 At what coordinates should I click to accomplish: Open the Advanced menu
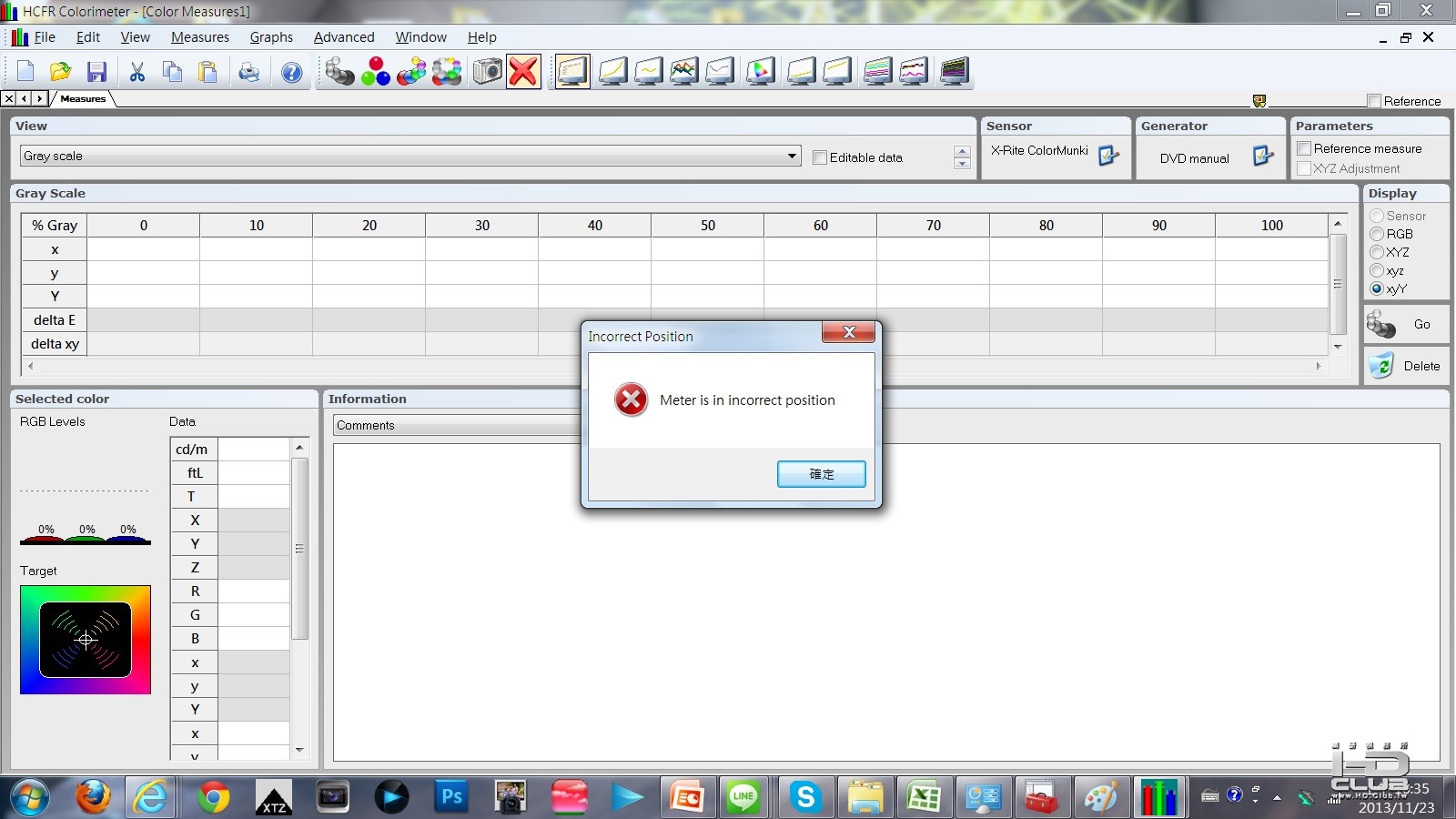pyautogui.click(x=344, y=37)
